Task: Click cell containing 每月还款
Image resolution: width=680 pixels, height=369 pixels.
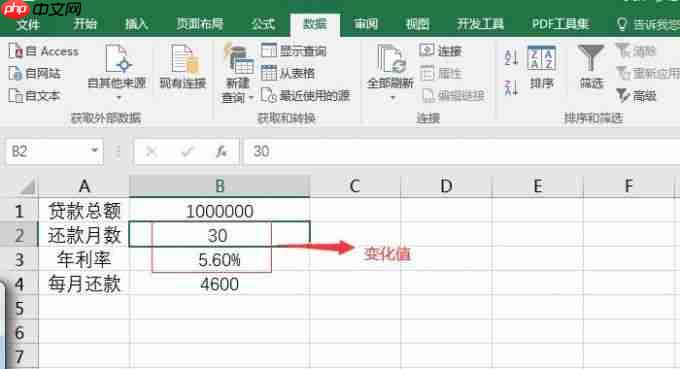Action: coord(84,284)
